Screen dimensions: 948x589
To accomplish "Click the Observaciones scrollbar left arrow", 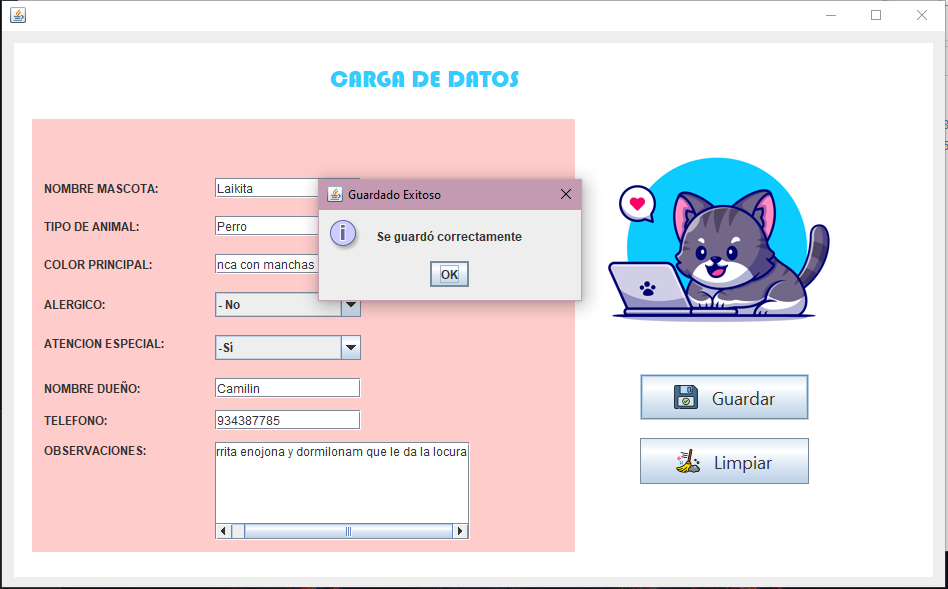I will 223,531.
